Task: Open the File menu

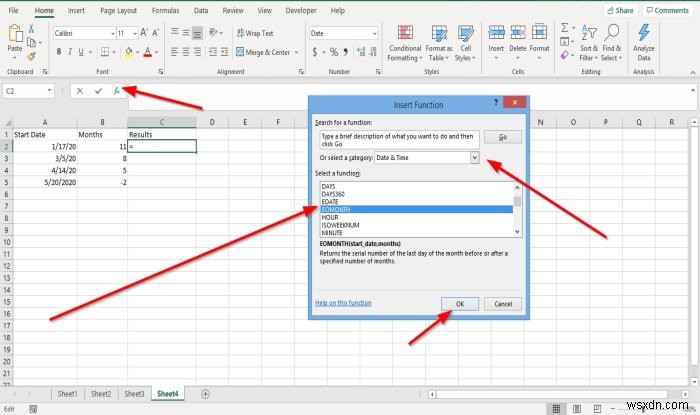Action: (x=13, y=10)
